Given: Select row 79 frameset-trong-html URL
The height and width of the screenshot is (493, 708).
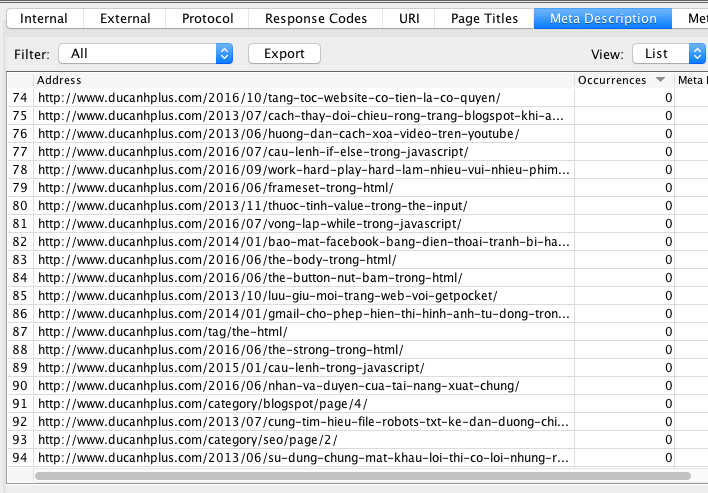Looking at the screenshot, I should pos(216,188).
